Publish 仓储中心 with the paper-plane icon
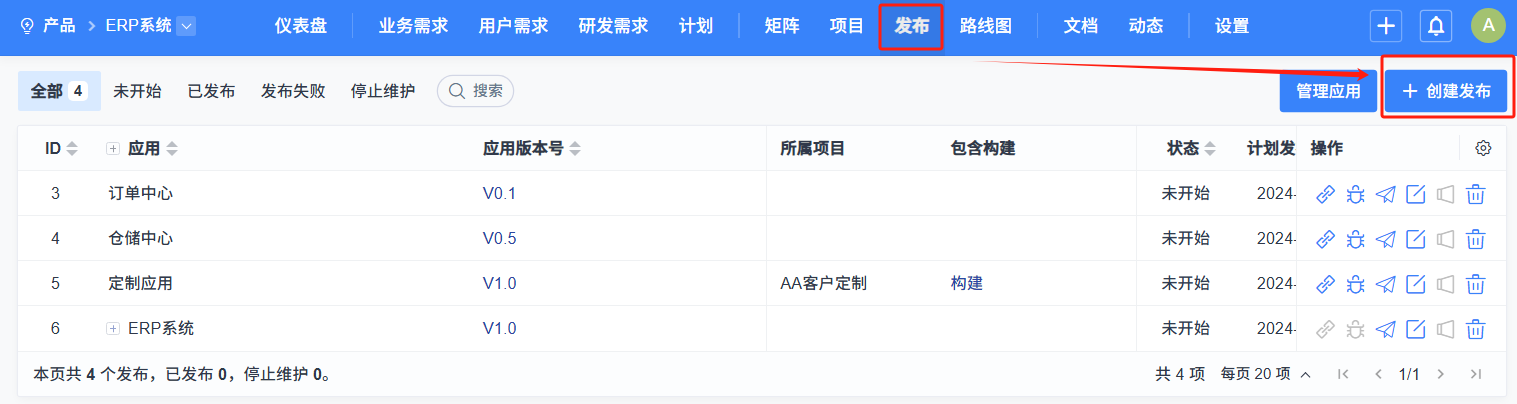 [1385, 239]
